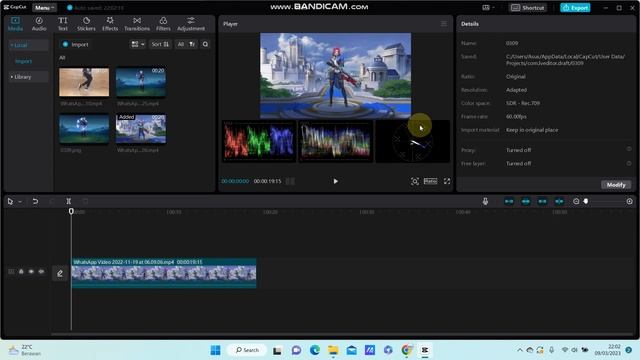
Task: Click the Export button
Action: click(x=575, y=8)
